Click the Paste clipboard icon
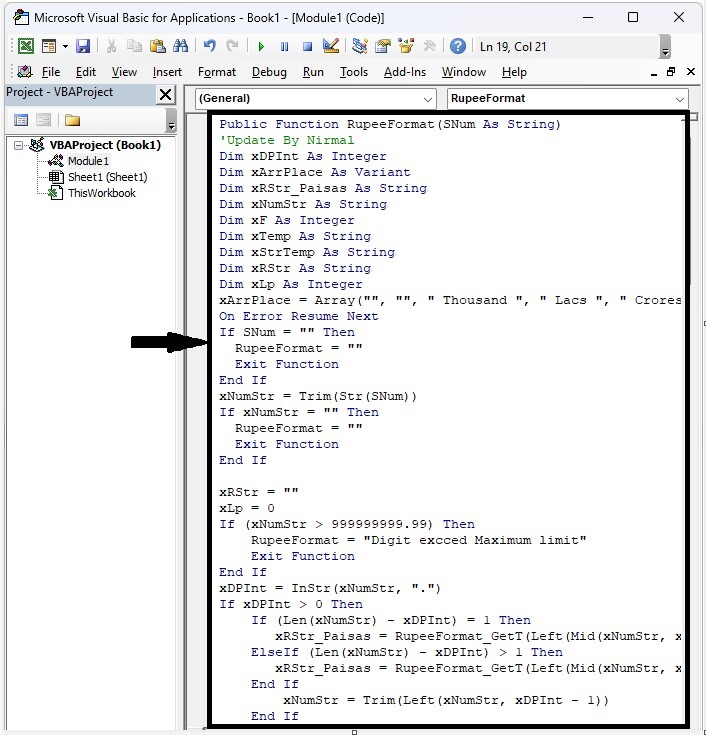This screenshot has height=735, width=706. [x=158, y=46]
